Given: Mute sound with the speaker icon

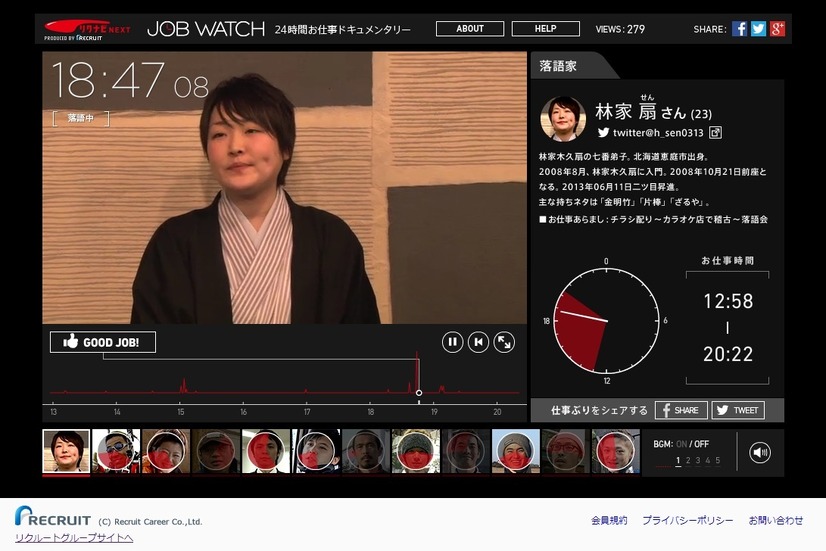Looking at the screenshot, I should 760,452.
